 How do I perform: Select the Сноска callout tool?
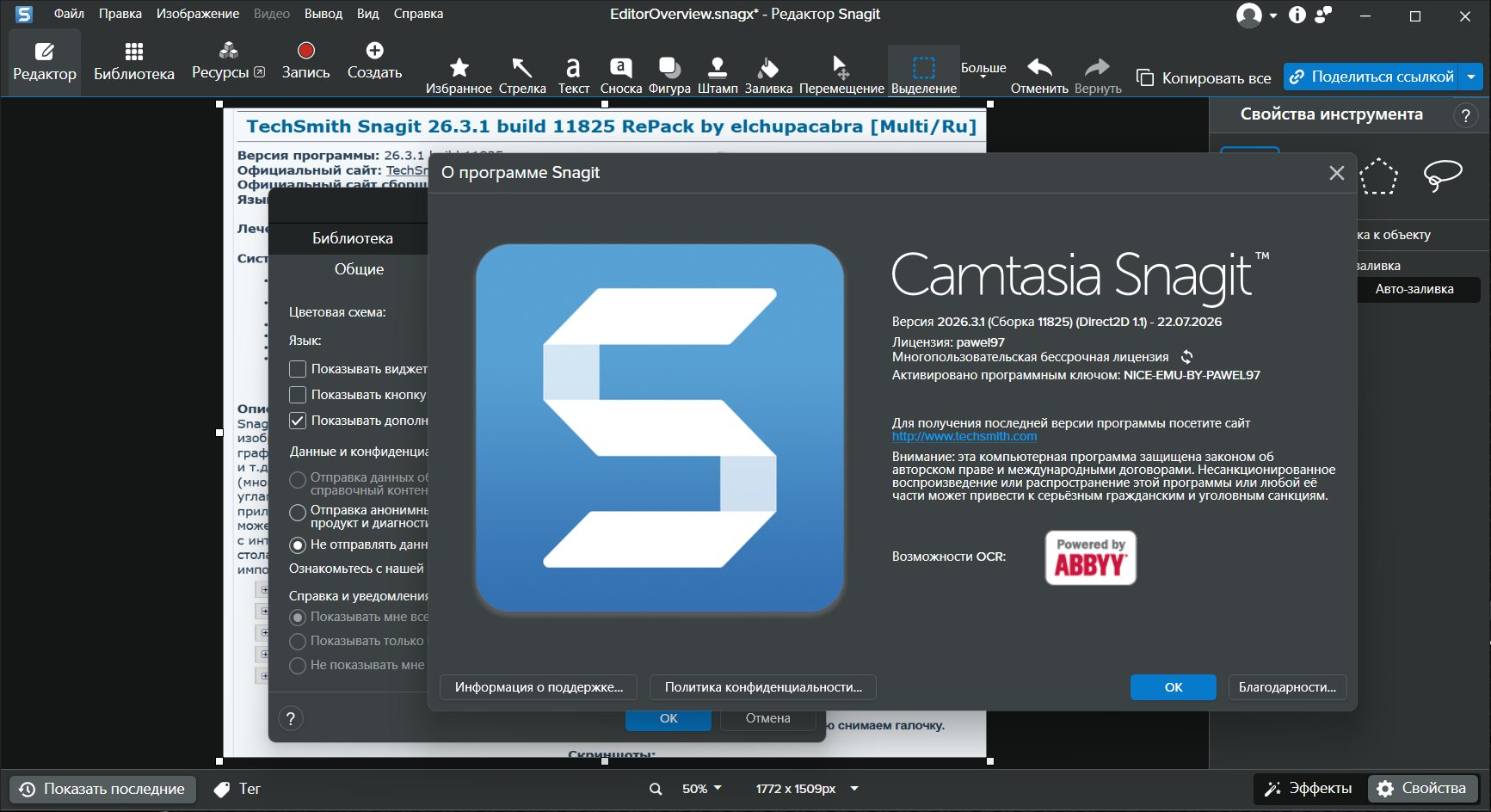pos(621,75)
